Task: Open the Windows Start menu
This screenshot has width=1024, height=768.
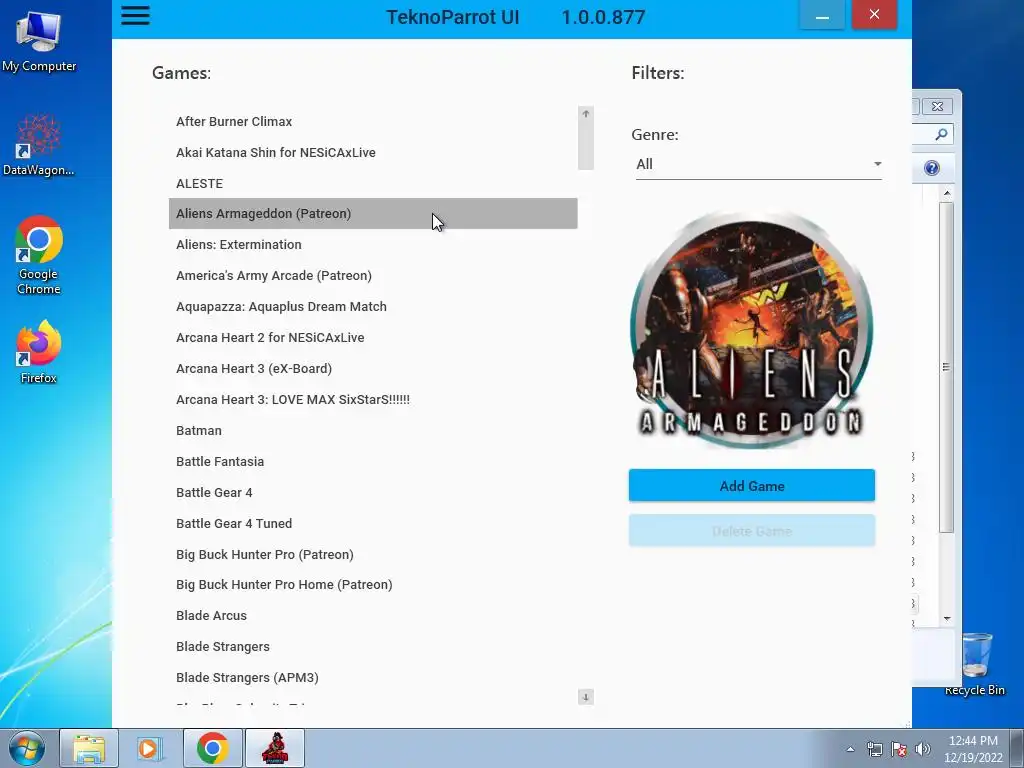Action: click(27, 748)
